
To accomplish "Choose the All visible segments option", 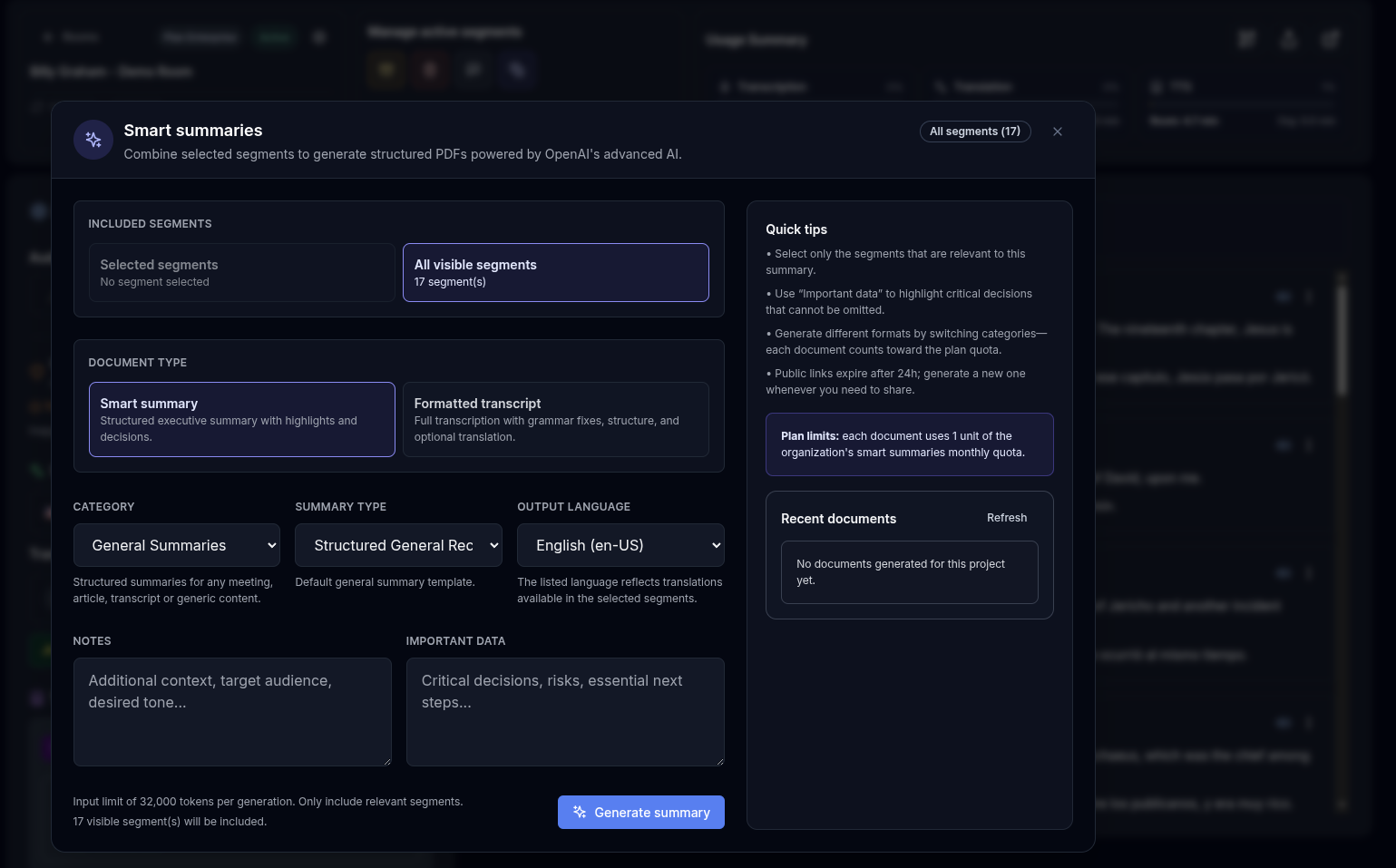I will (x=555, y=273).
